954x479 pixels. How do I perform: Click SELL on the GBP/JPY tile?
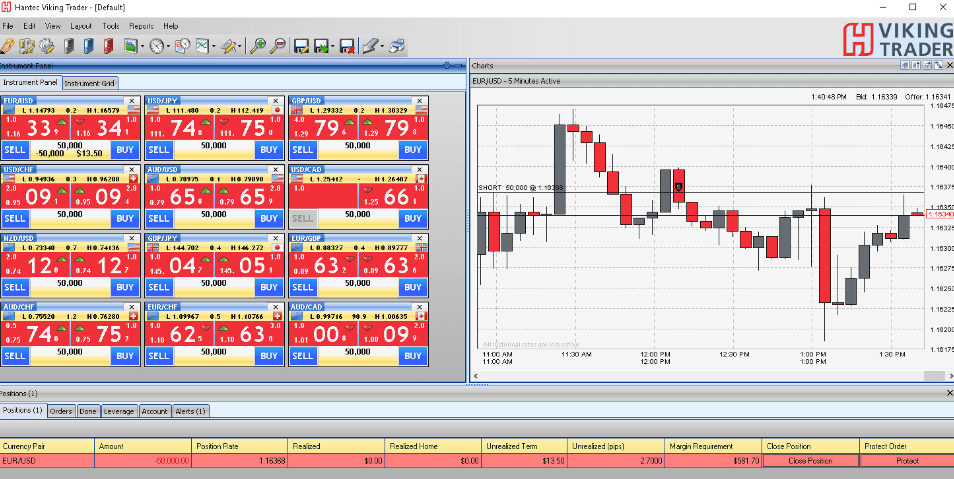tap(159, 287)
